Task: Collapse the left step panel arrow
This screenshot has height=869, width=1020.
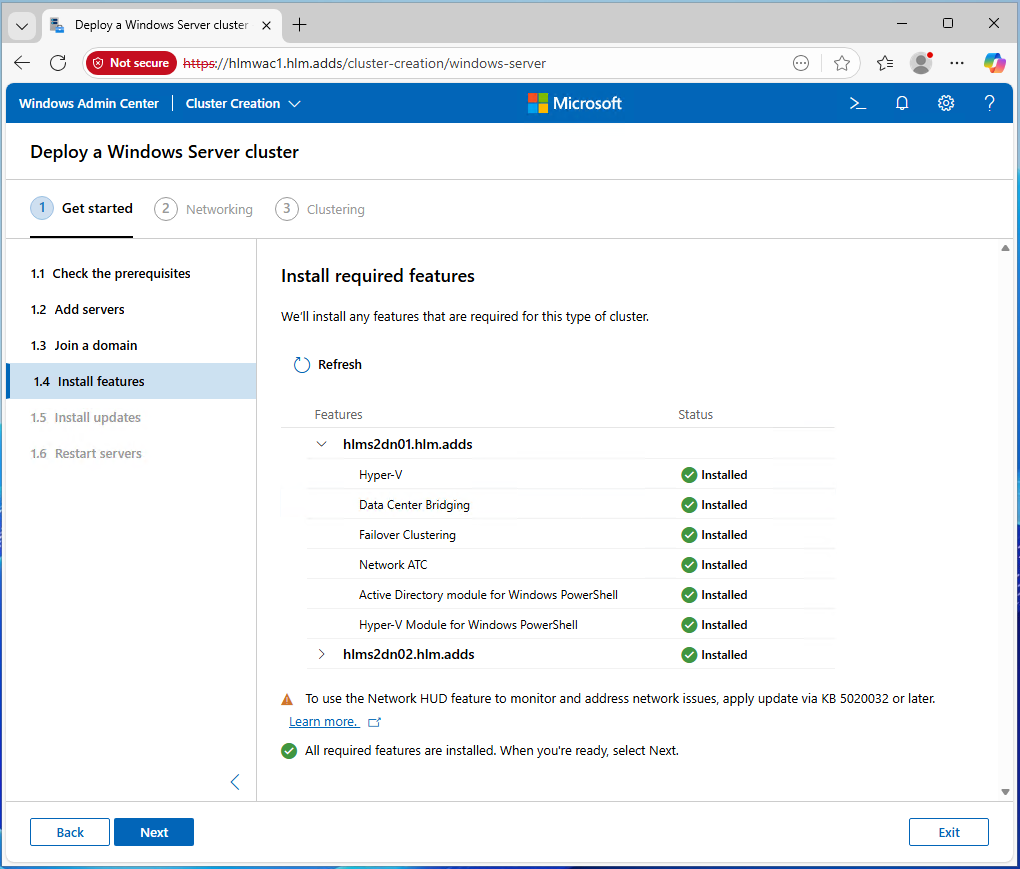Action: [235, 782]
